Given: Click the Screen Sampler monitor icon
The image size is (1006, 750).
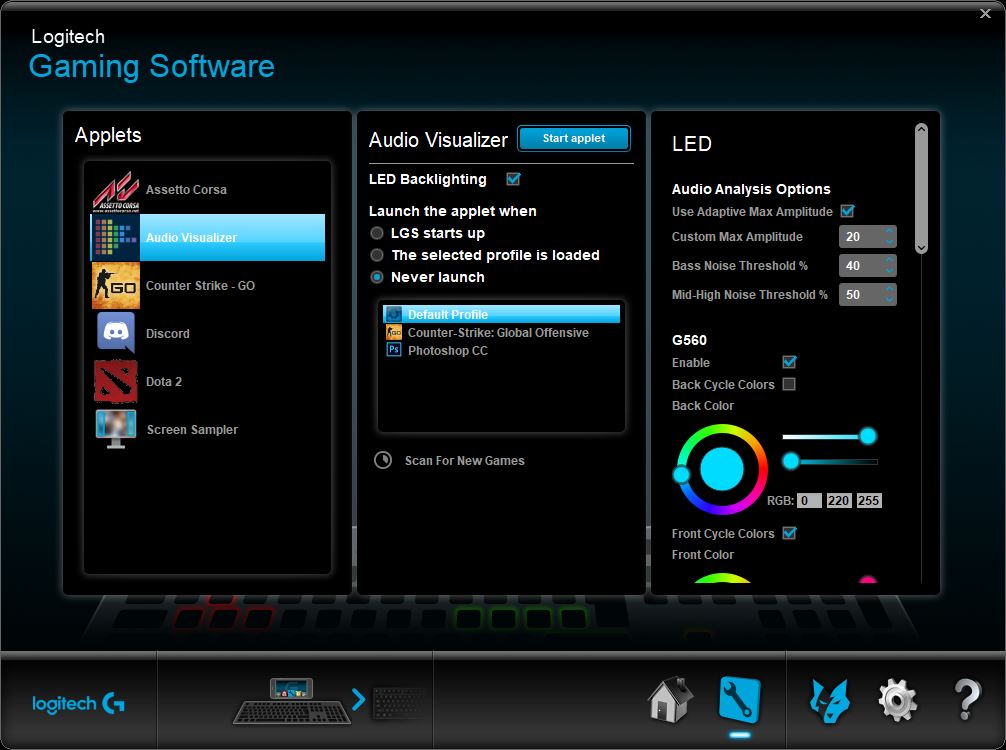Looking at the screenshot, I should (115, 429).
